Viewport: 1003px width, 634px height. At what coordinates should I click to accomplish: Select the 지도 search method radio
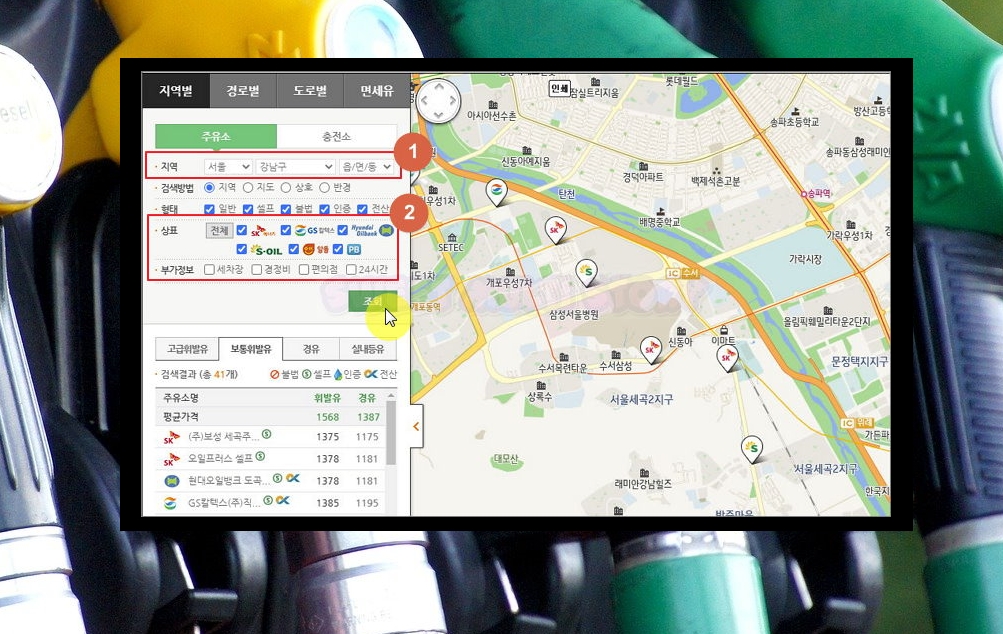click(248, 187)
